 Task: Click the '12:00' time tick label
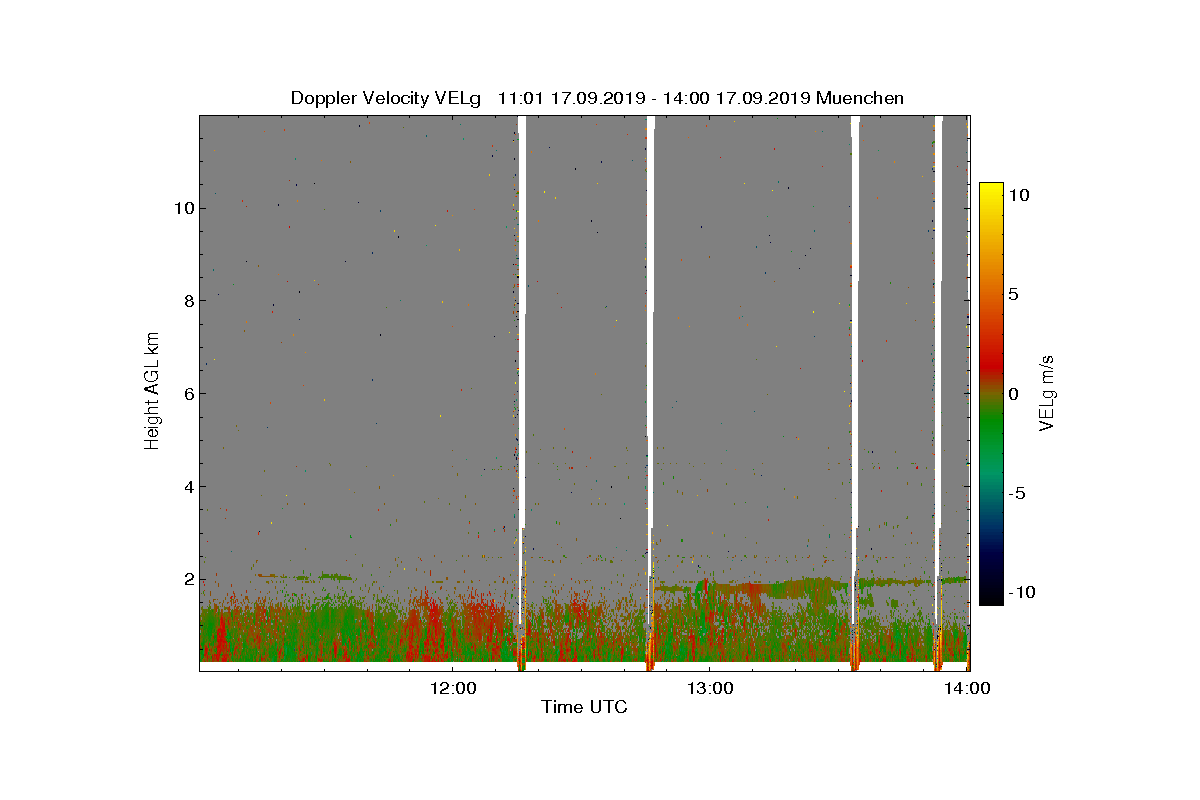pyautogui.click(x=452, y=688)
